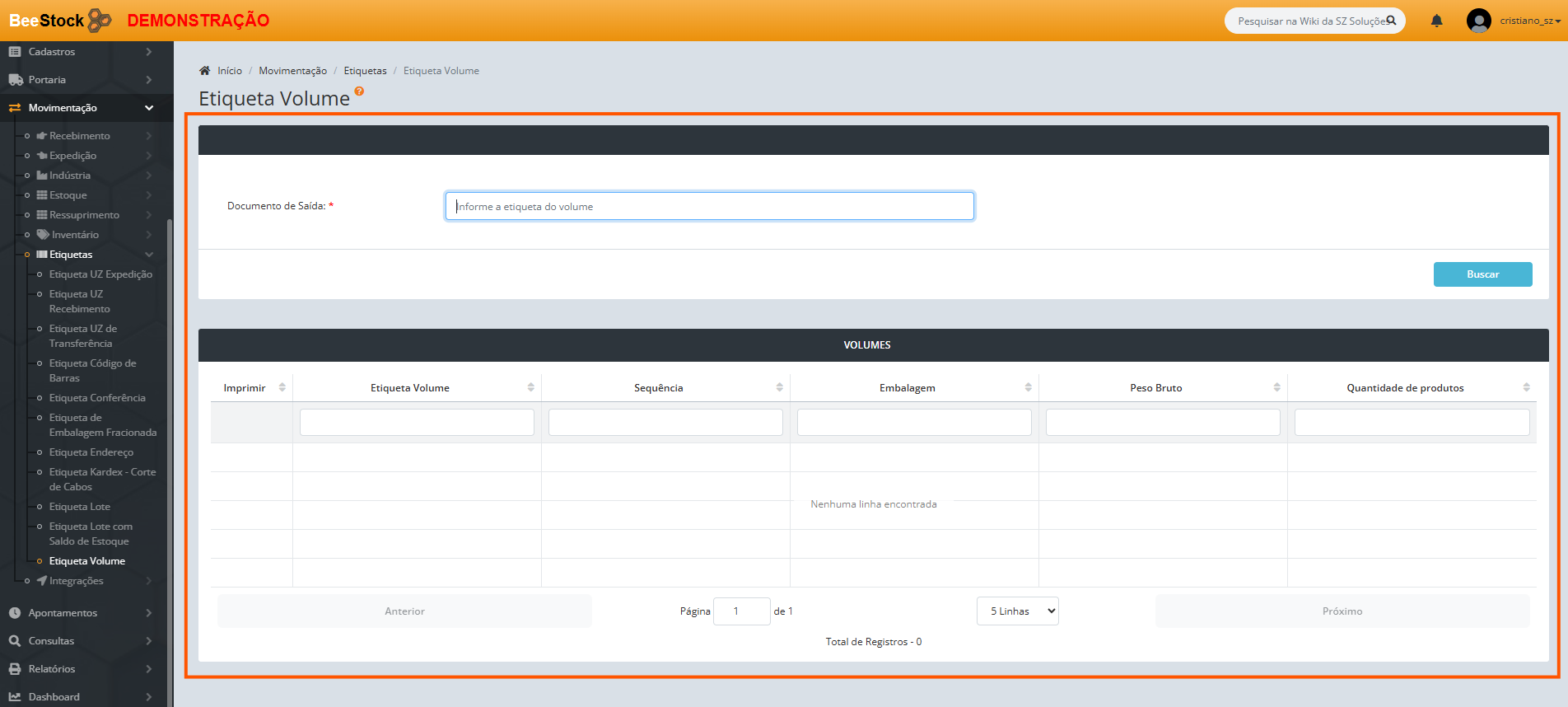1568x707 pixels.
Task: Expand the Cadastros sidebar menu
Action: [x=86, y=52]
